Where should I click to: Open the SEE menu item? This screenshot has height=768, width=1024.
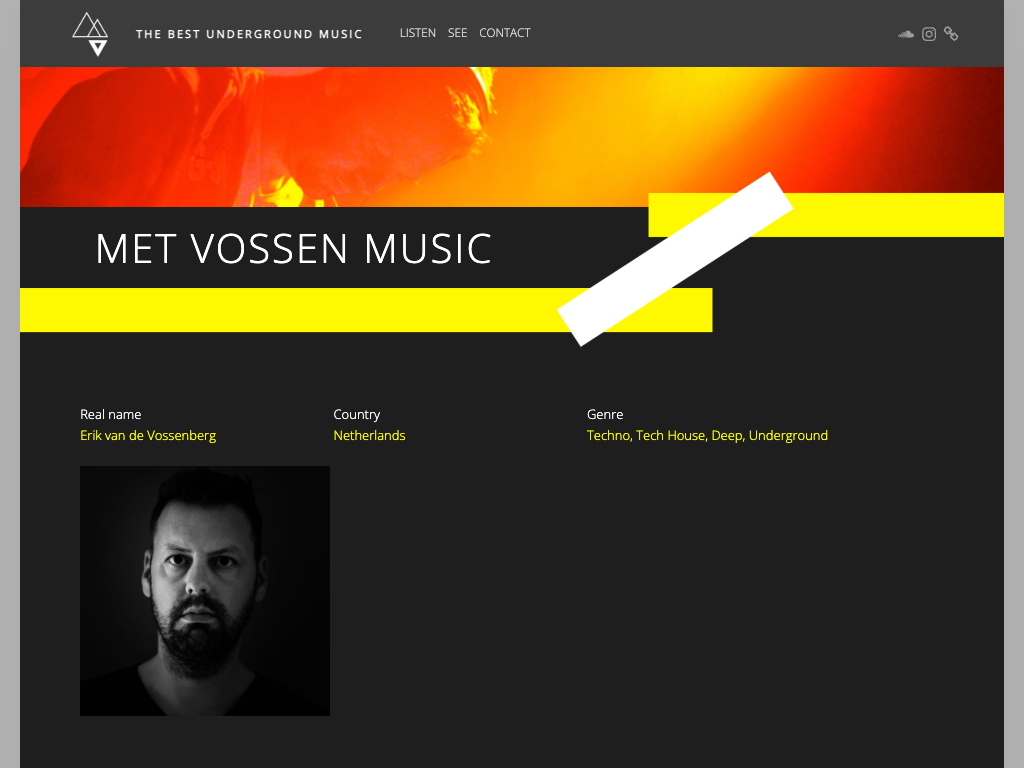(457, 33)
